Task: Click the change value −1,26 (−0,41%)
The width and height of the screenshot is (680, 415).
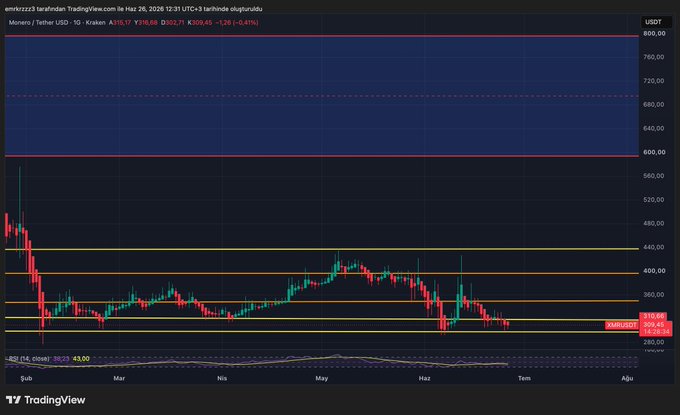Action: click(237, 23)
